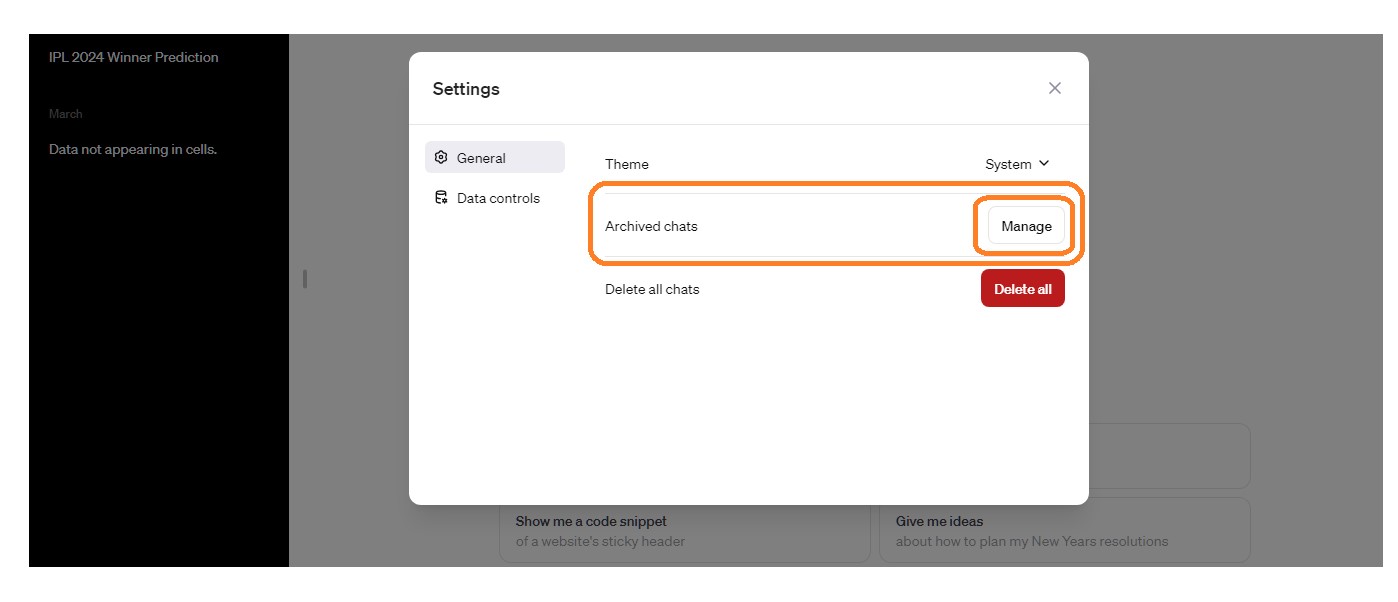This screenshot has width=1398, height=602.
Task: Click the sidebar resize handle
Action: click(x=304, y=279)
